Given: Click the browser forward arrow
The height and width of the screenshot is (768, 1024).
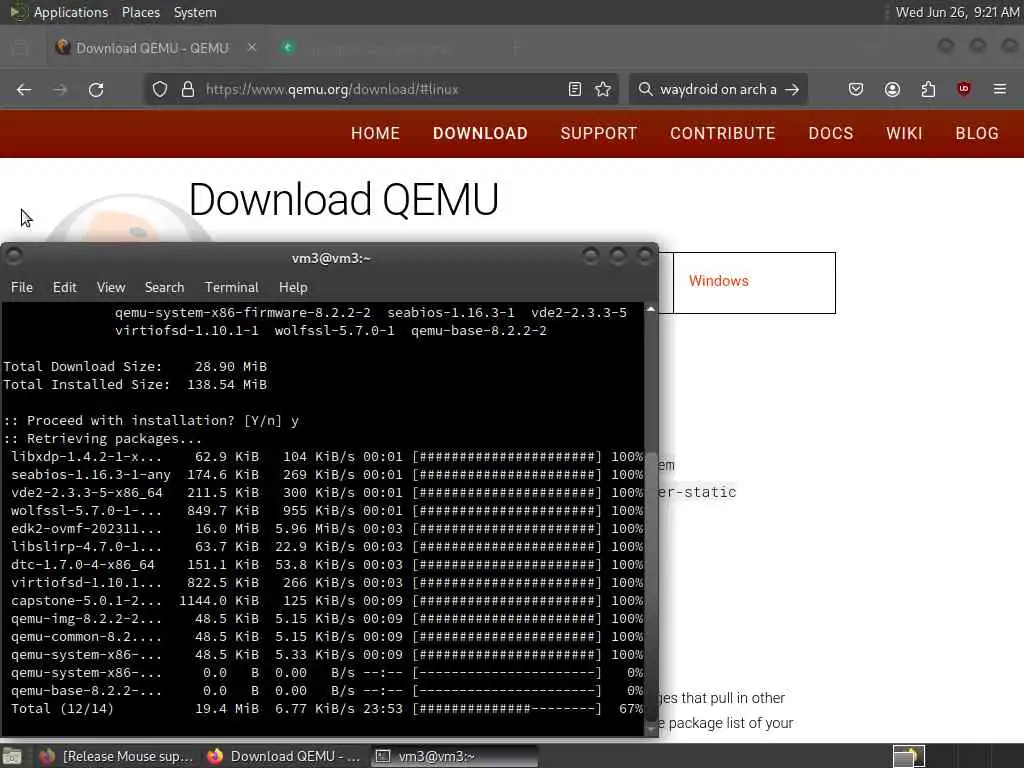Looking at the screenshot, I should pos(59,89).
